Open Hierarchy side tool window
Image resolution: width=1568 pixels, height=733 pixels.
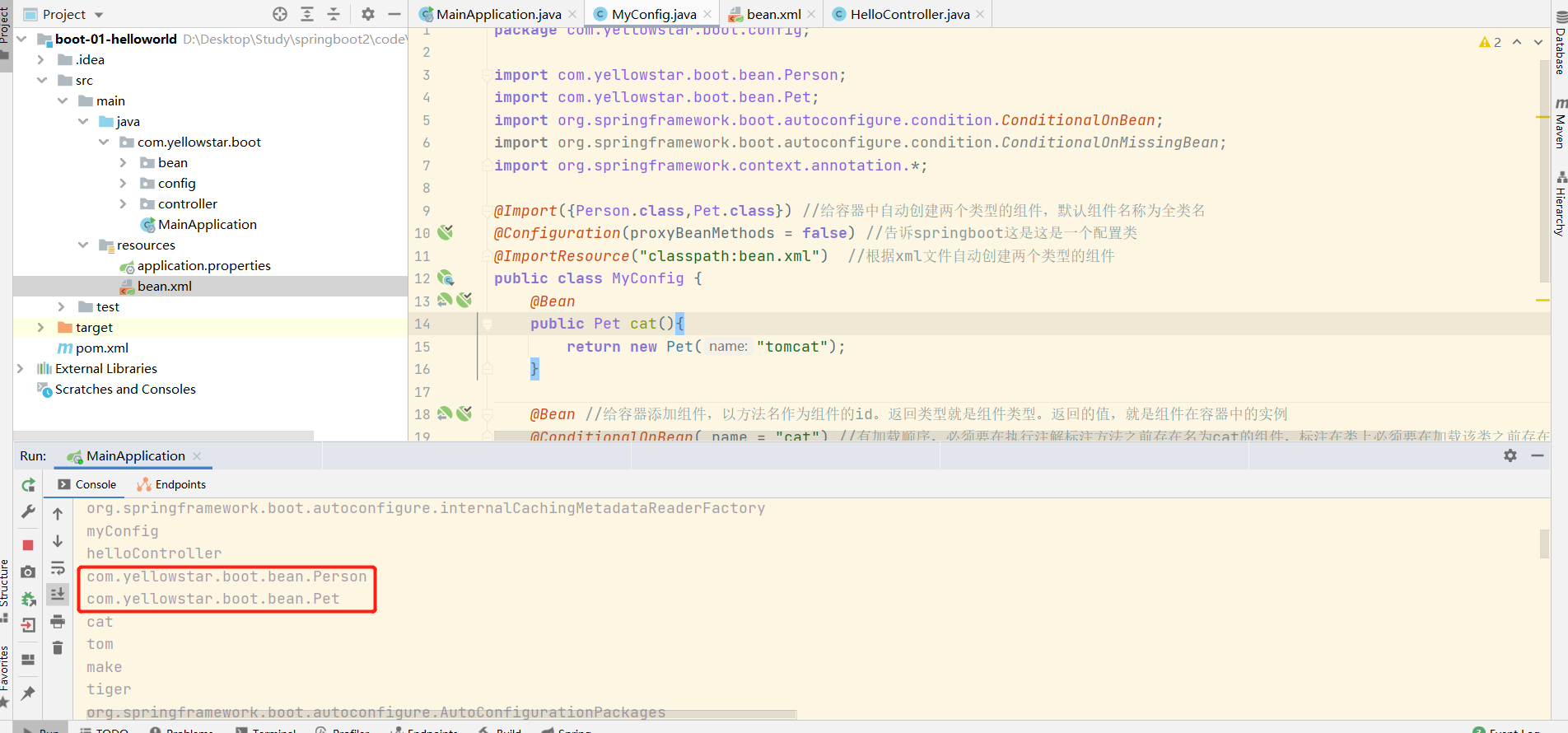click(x=1560, y=203)
